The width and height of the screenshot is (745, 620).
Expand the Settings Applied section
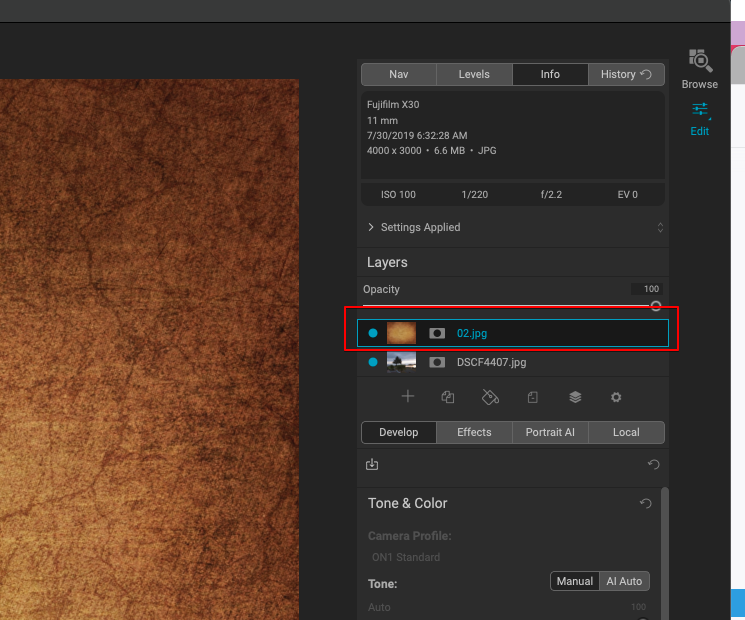point(372,227)
